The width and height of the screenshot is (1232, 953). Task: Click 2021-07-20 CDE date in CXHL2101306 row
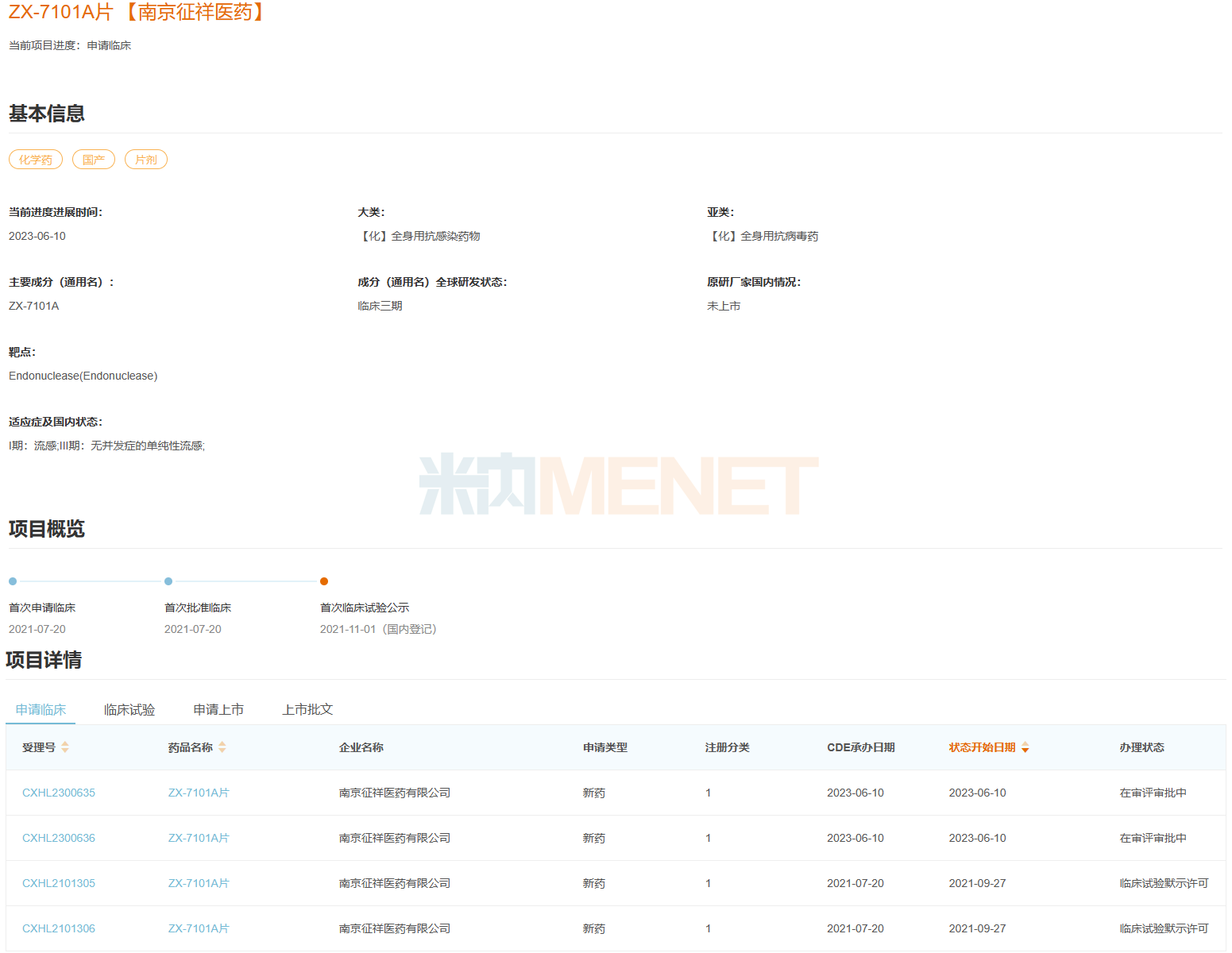(x=855, y=928)
